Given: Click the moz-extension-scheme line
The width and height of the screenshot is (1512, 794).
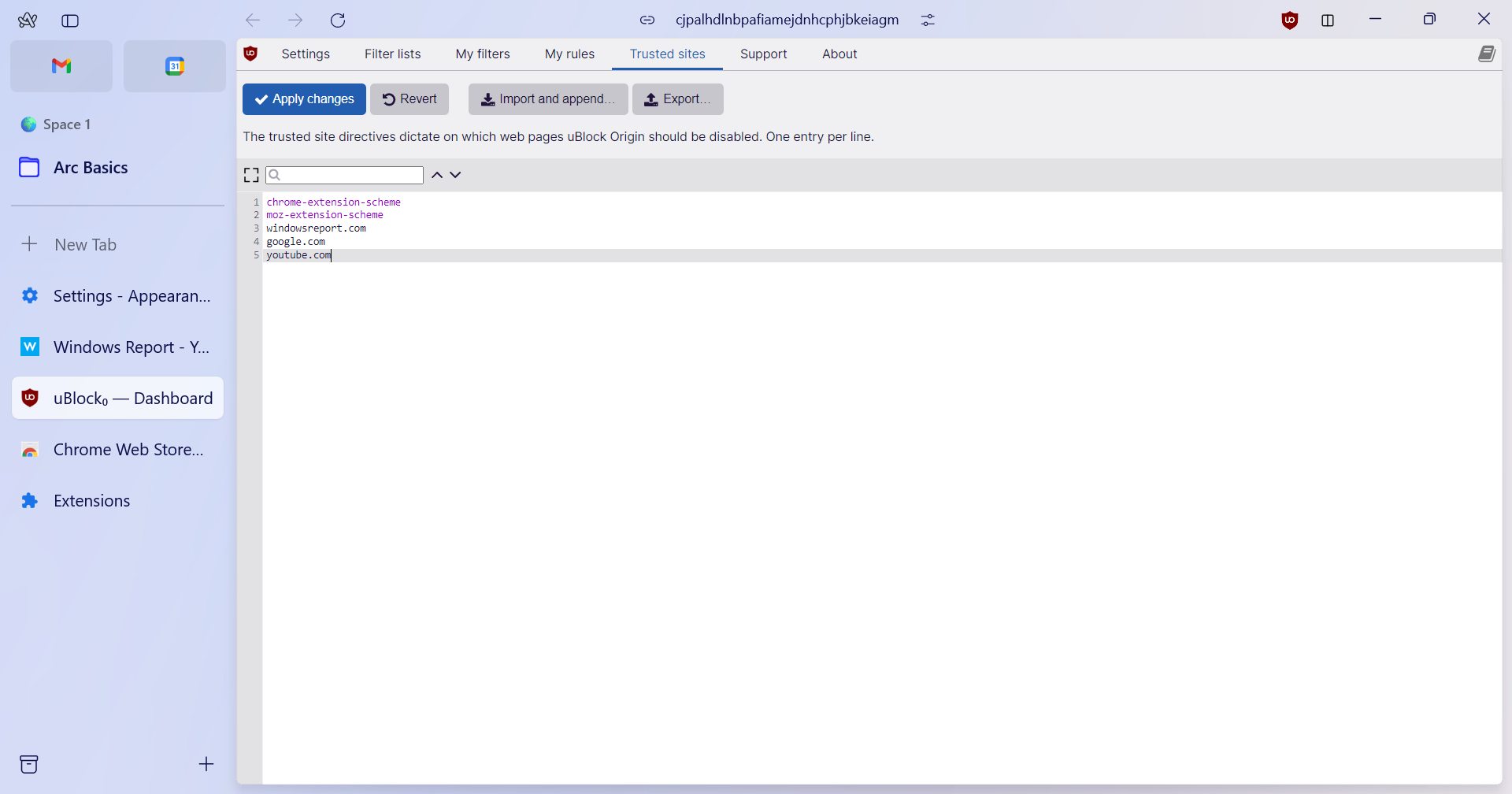Looking at the screenshot, I should (x=324, y=215).
